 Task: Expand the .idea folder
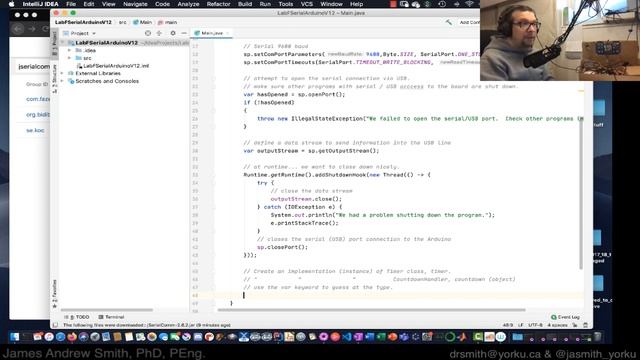[x=69, y=51]
